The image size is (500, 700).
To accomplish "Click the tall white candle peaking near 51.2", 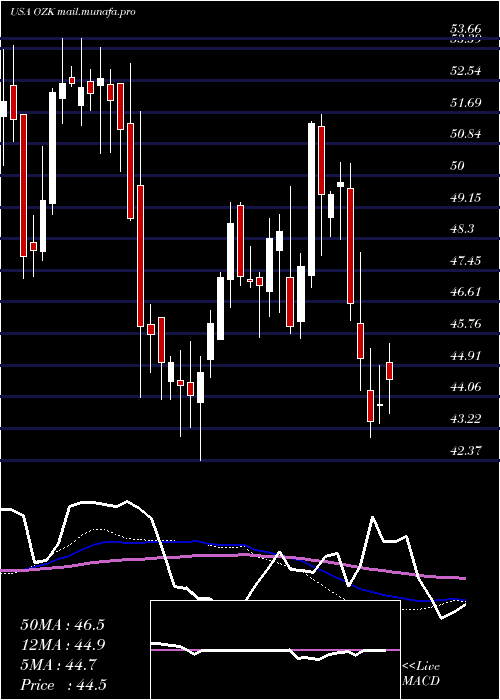I will (x=312, y=200).
